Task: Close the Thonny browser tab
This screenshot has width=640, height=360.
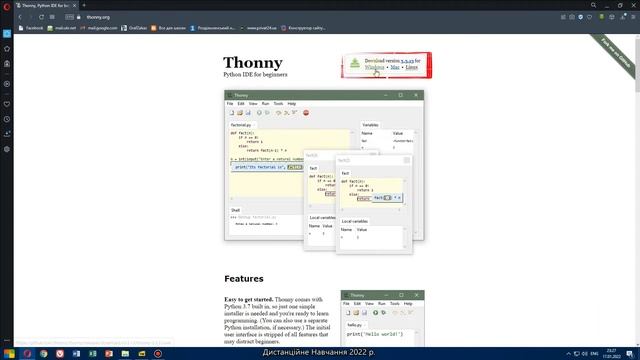Action: click(x=74, y=6)
